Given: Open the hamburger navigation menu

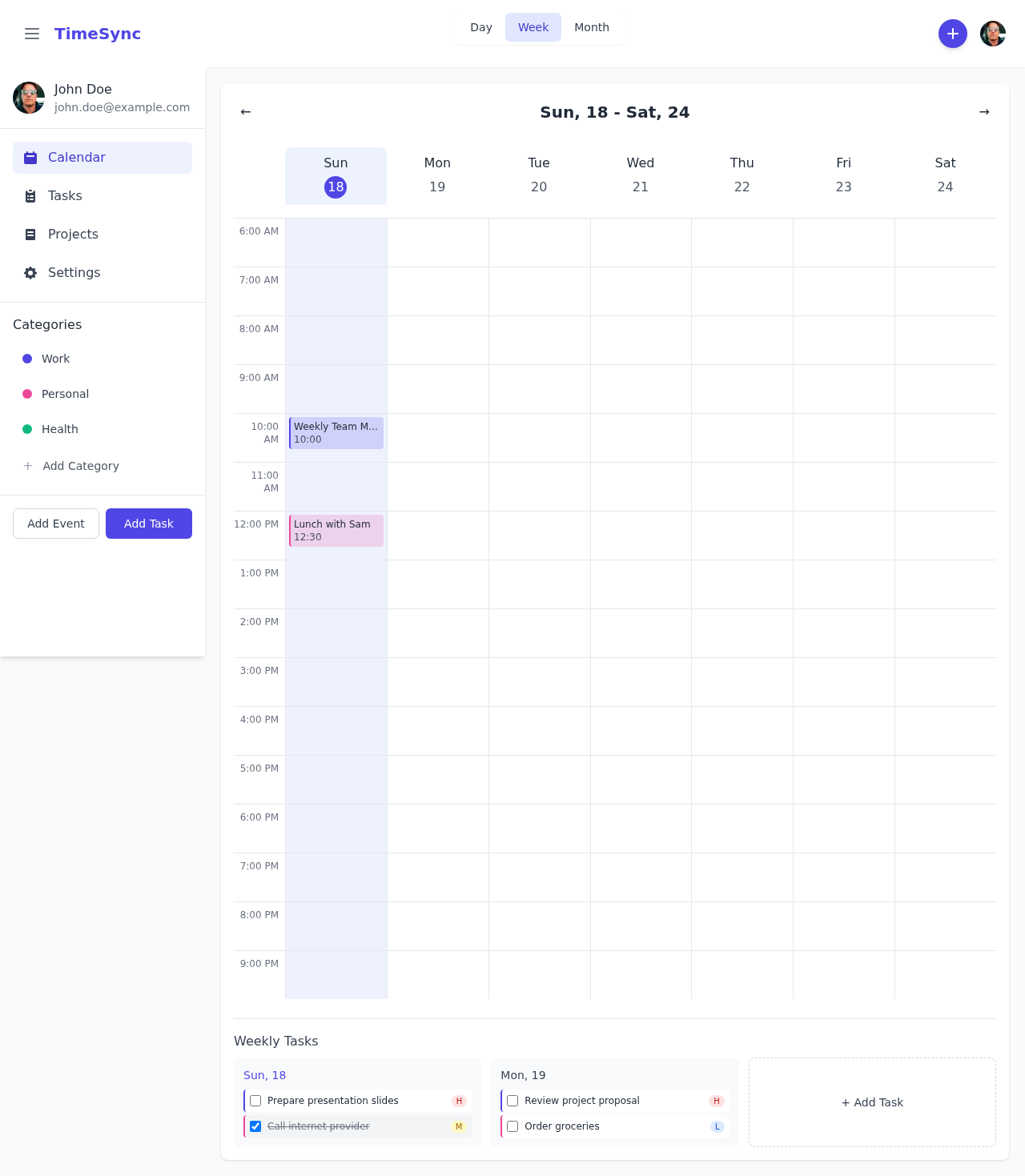Looking at the screenshot, I should tap(32, 34).
